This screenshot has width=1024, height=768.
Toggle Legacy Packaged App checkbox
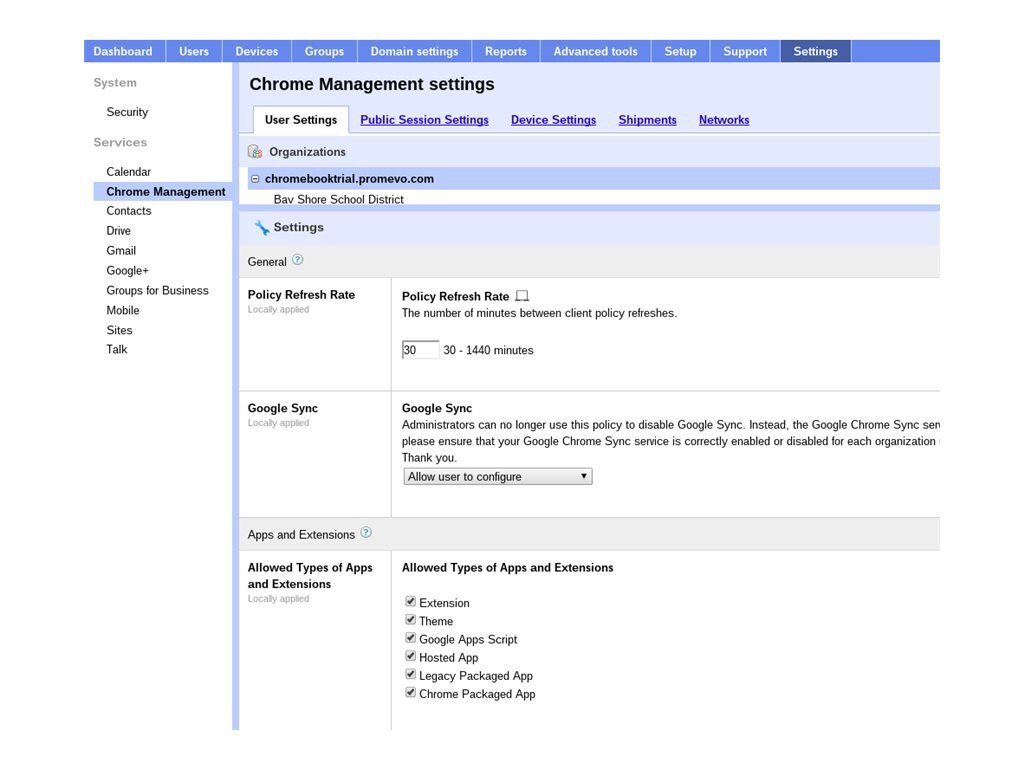coord(410,675)
